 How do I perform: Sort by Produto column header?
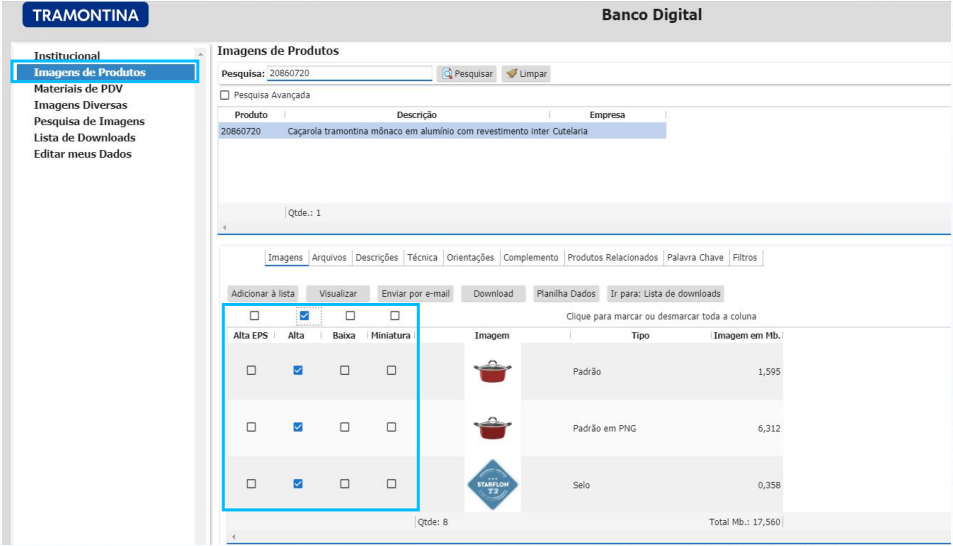point(251,115)
